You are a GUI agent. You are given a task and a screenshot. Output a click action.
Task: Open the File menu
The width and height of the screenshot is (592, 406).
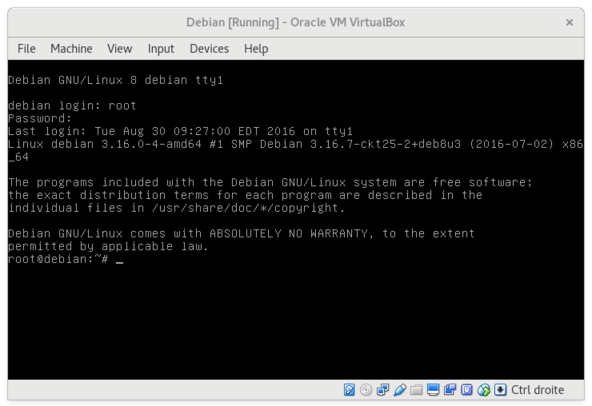[26, 49]
